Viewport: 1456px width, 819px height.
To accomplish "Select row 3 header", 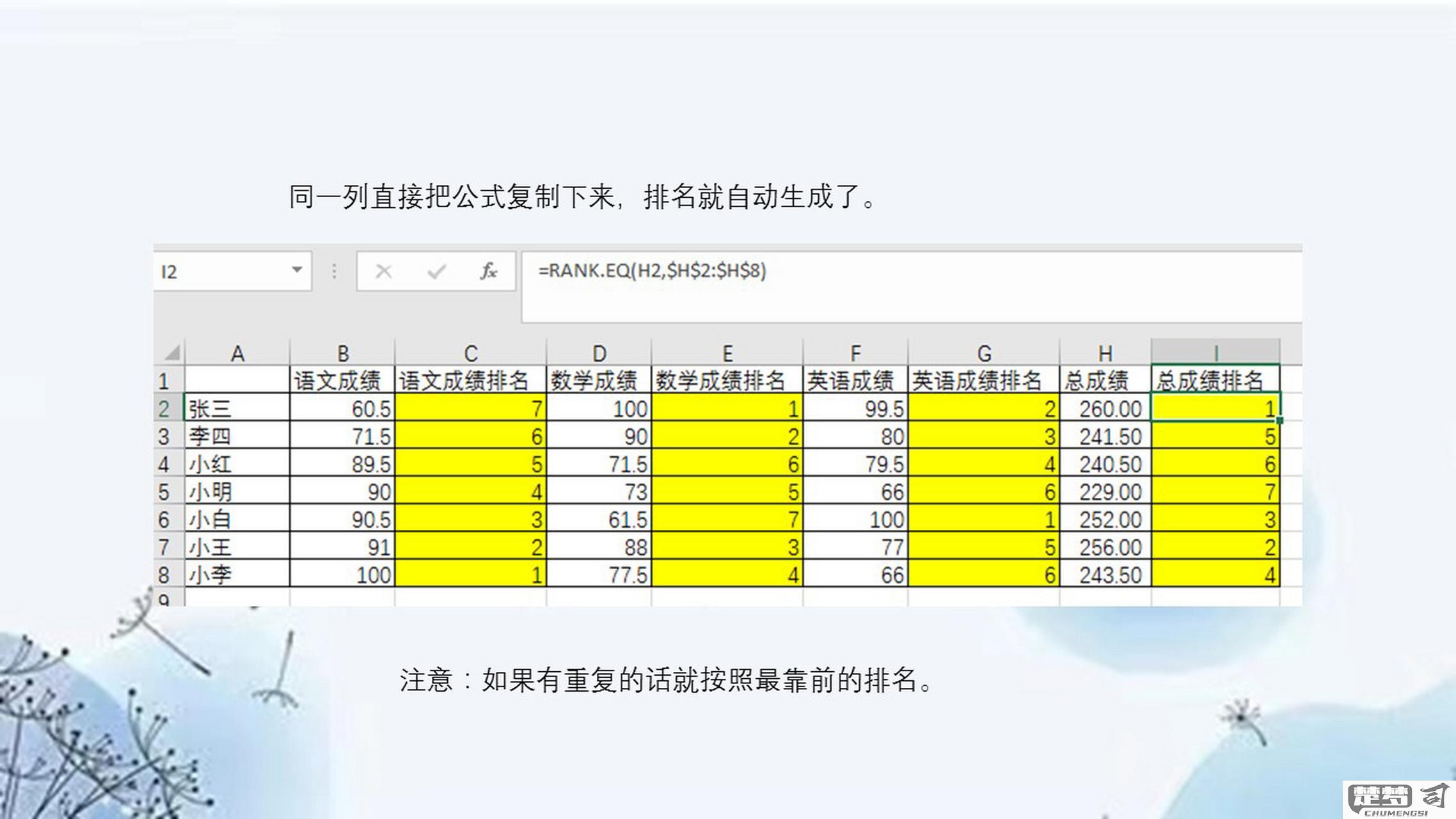I will click(169, 436).
